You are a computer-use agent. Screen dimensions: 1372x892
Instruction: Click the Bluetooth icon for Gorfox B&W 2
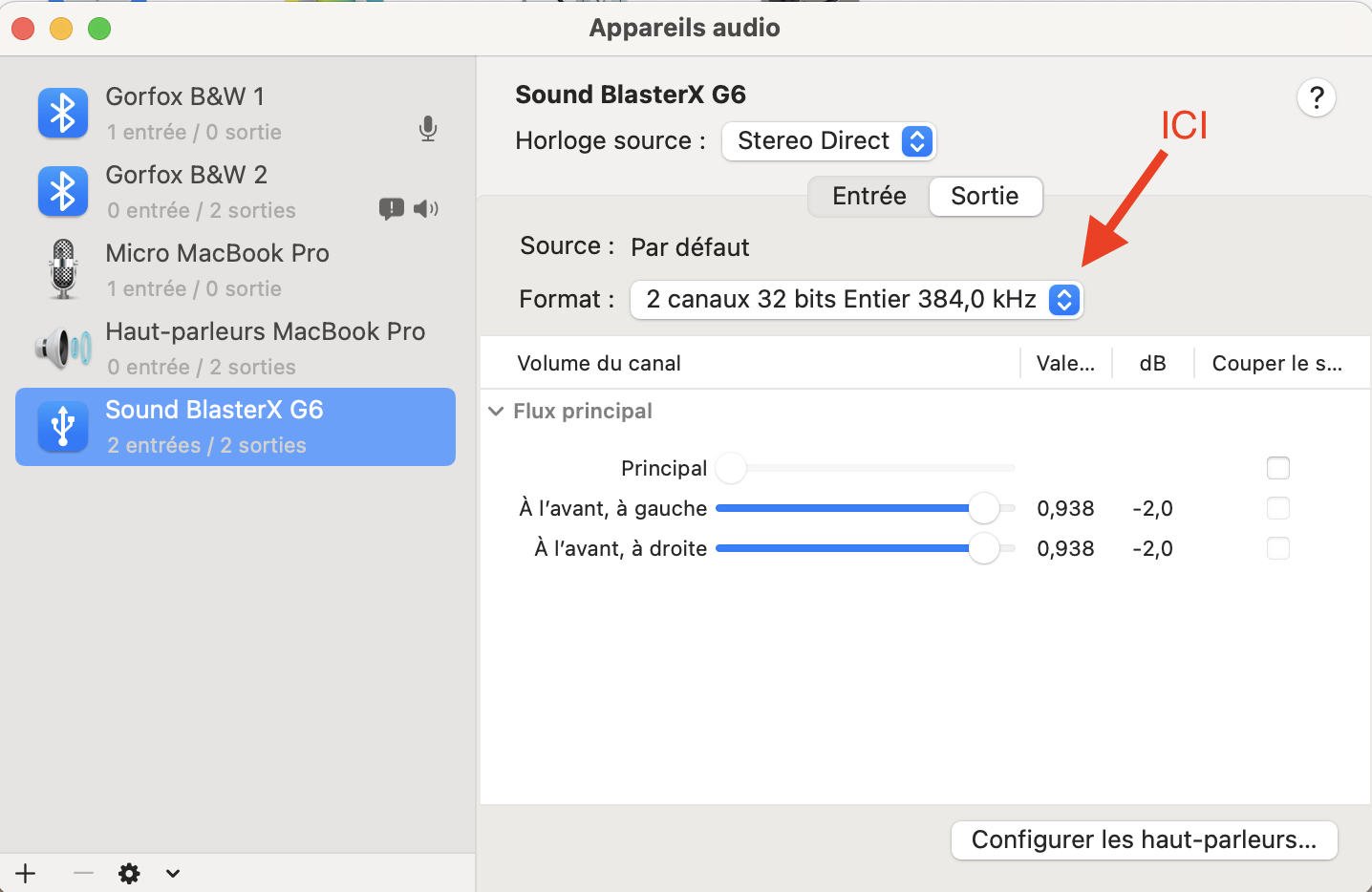pos(63,192)
